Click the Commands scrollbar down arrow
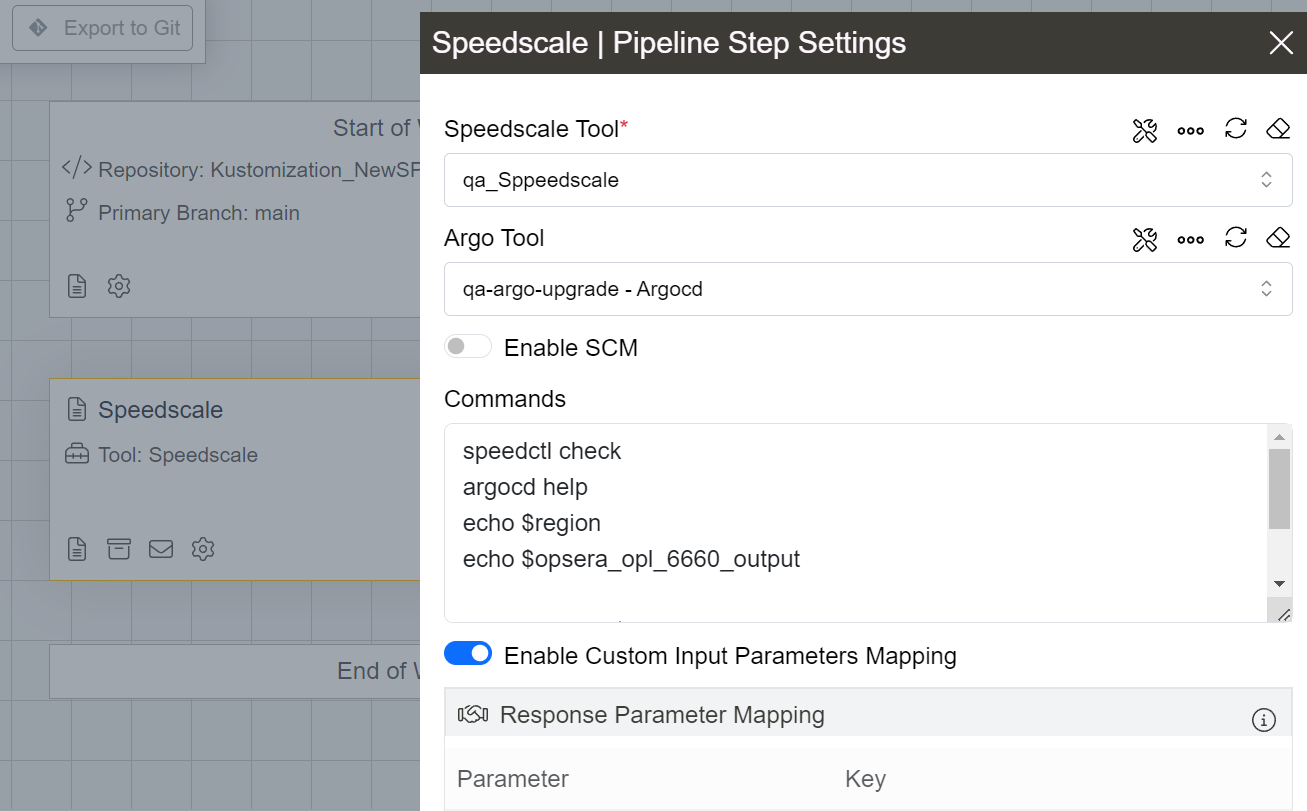The width and height of the screenshot is (1307, 811). tap(1279, 583)
